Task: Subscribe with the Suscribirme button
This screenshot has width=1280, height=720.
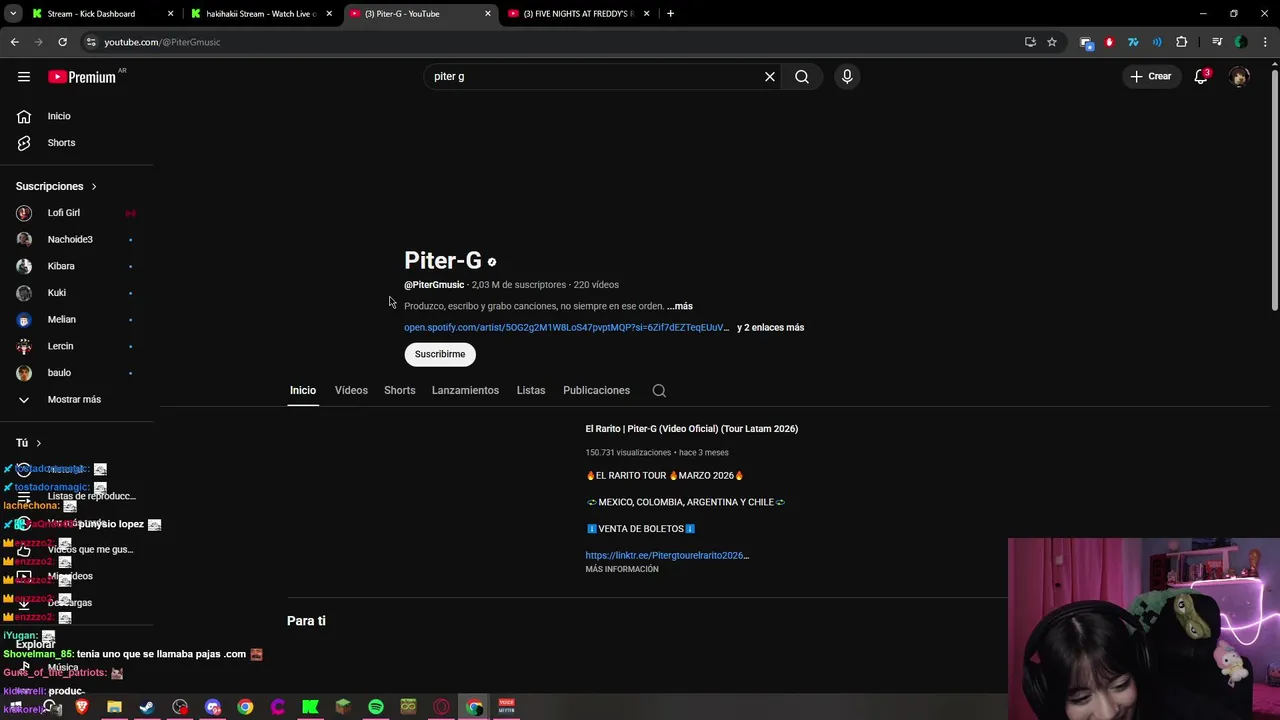Action: pos(440,354)
